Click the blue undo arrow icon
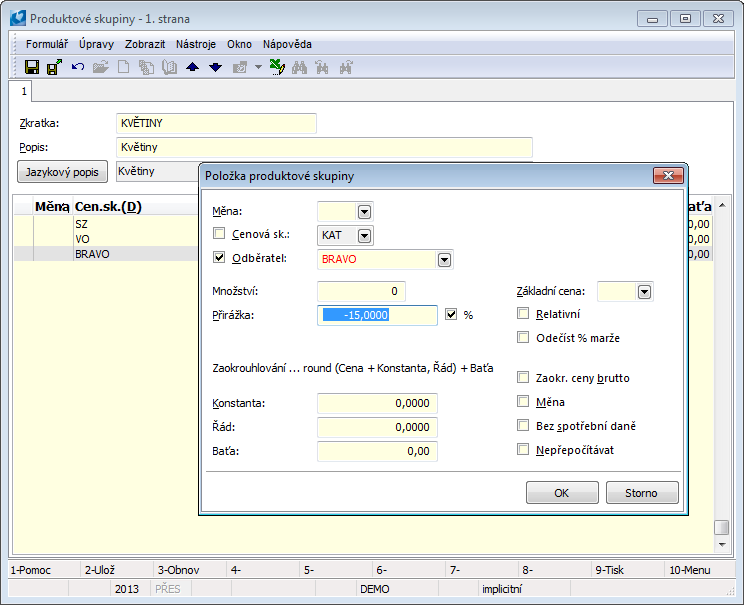Image resolution: width=744 pixels, height=605 pixels. click(x=77, y=67)
